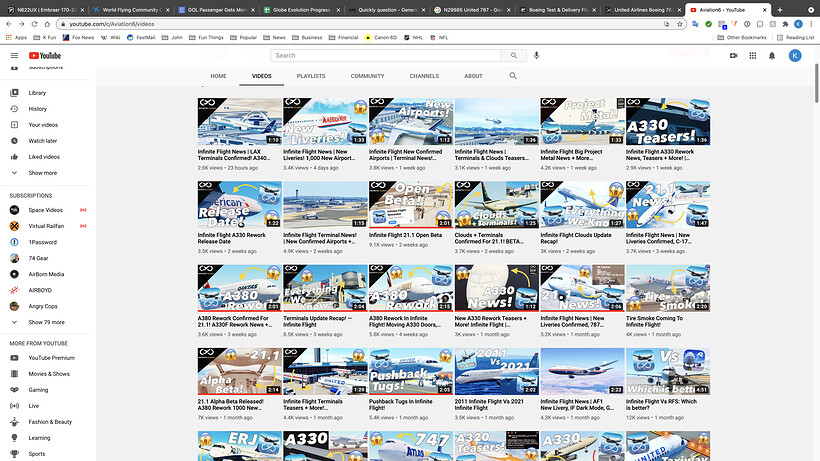
Task: Open title 'Infinite Flight Vs RFS: Which is better?'
Action: click(662, 405)
